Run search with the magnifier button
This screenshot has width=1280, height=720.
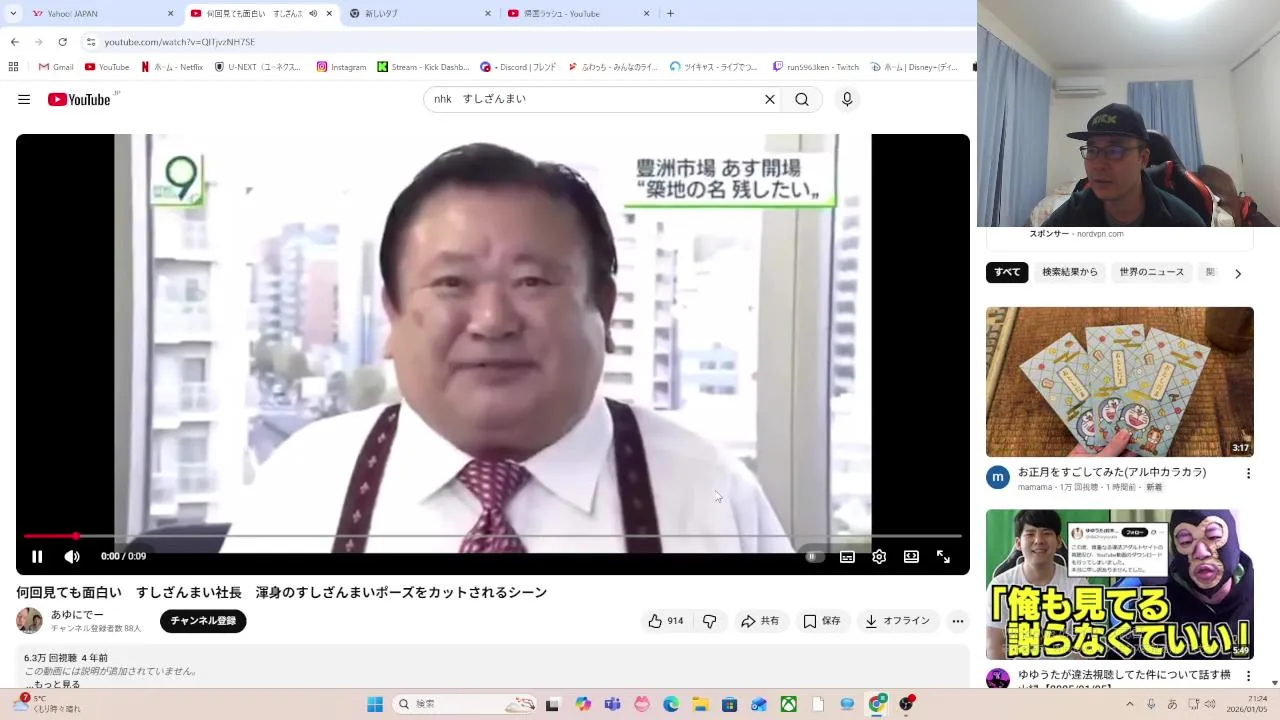[802, 99]
